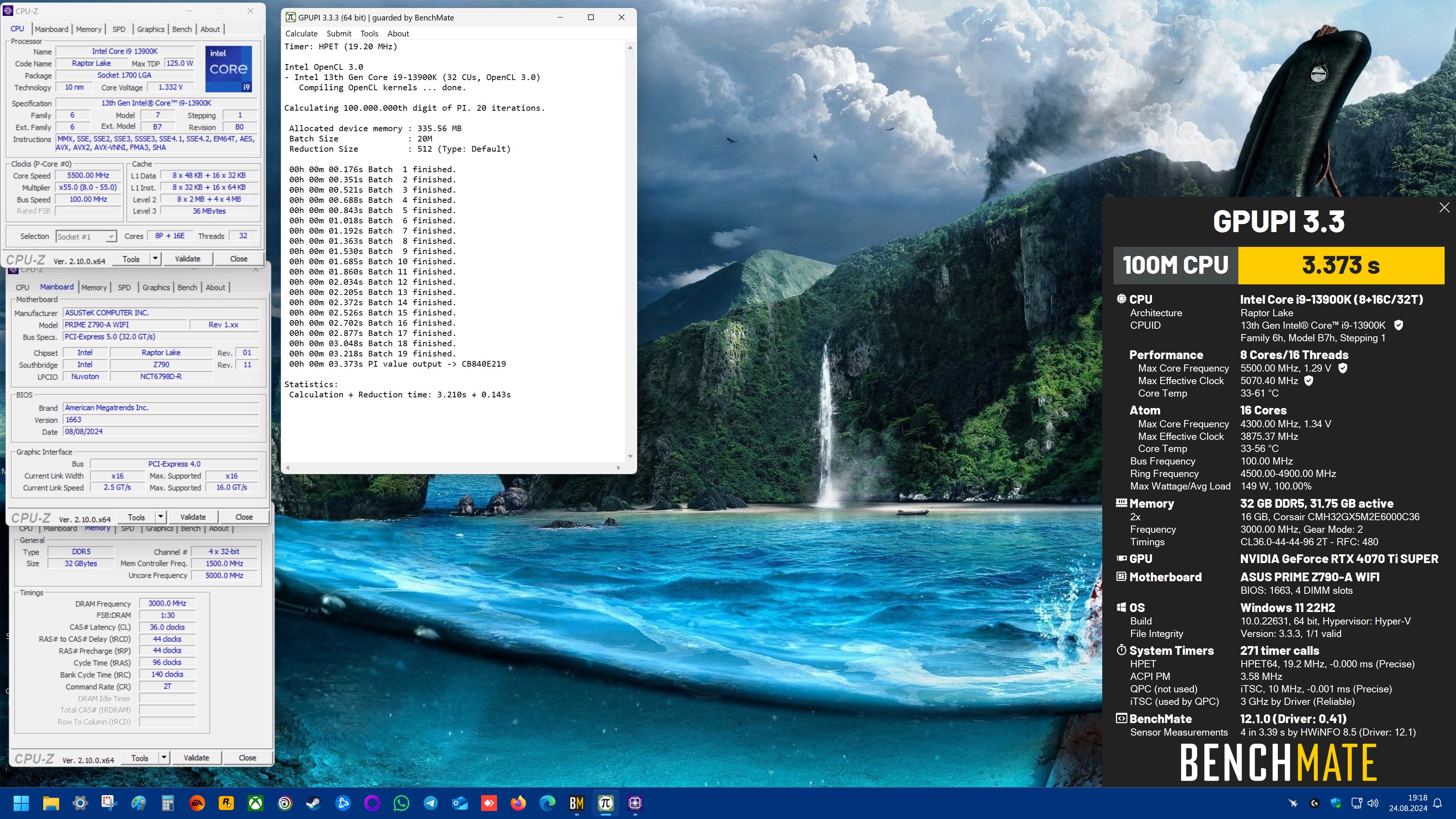Open the Windows Start menu

coord(21,803)
